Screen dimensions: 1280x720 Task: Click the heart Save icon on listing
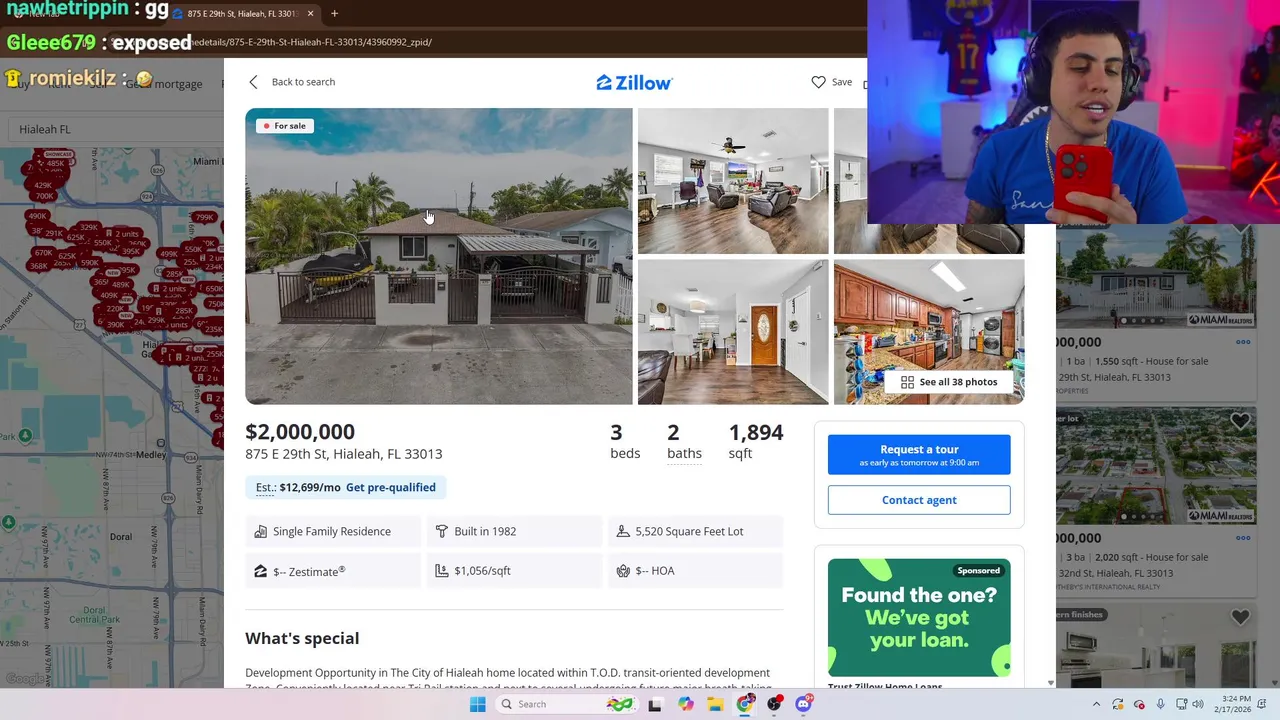pyautogui.click(x=818, y=82)
